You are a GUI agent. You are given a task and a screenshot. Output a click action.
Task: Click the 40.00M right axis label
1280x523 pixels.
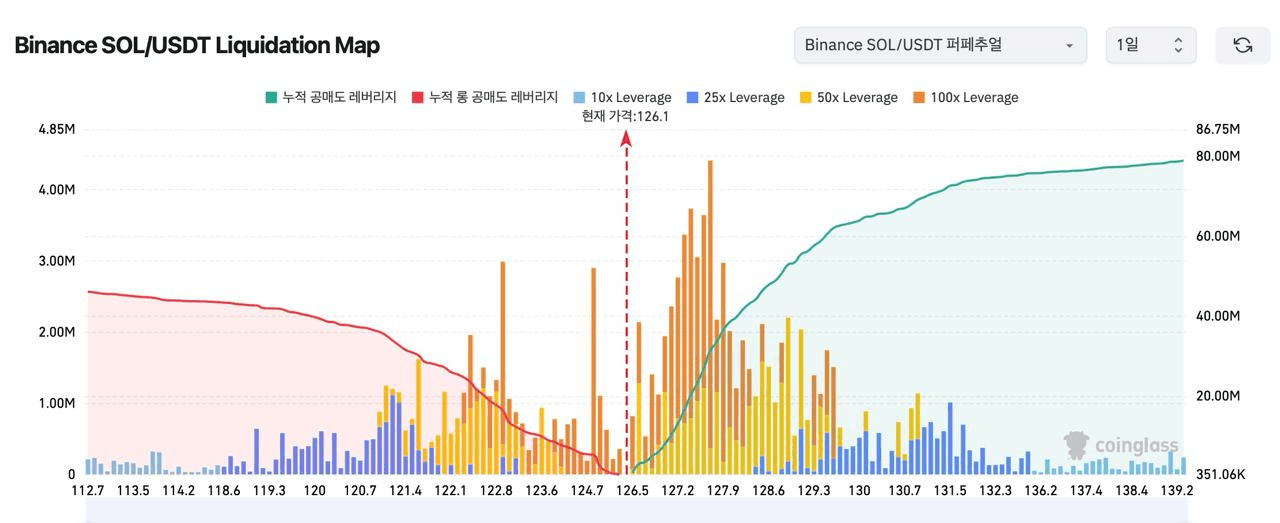point(1218,316)
